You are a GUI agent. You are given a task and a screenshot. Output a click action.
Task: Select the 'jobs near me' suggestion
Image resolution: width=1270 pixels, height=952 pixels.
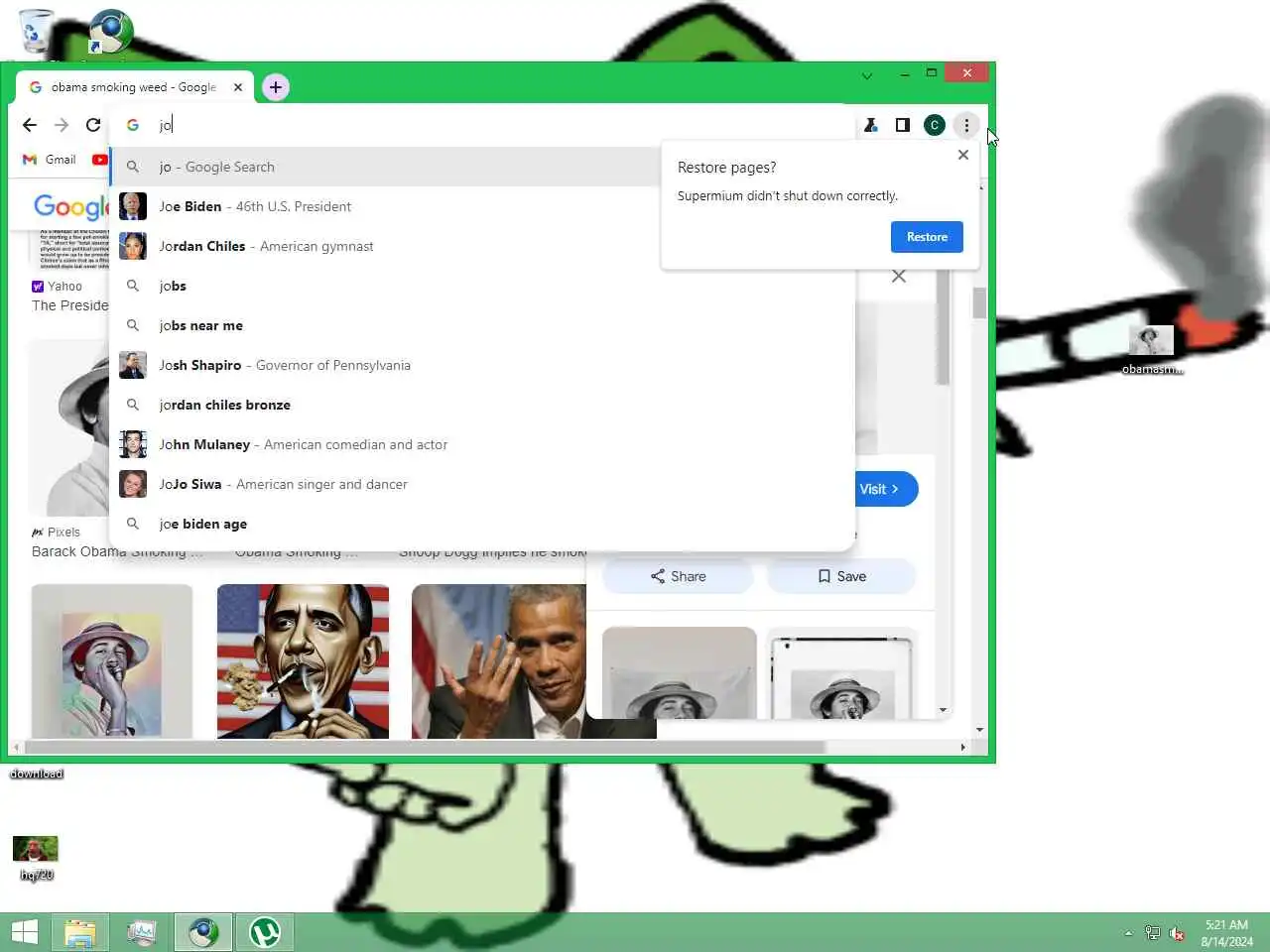[482, 325]
